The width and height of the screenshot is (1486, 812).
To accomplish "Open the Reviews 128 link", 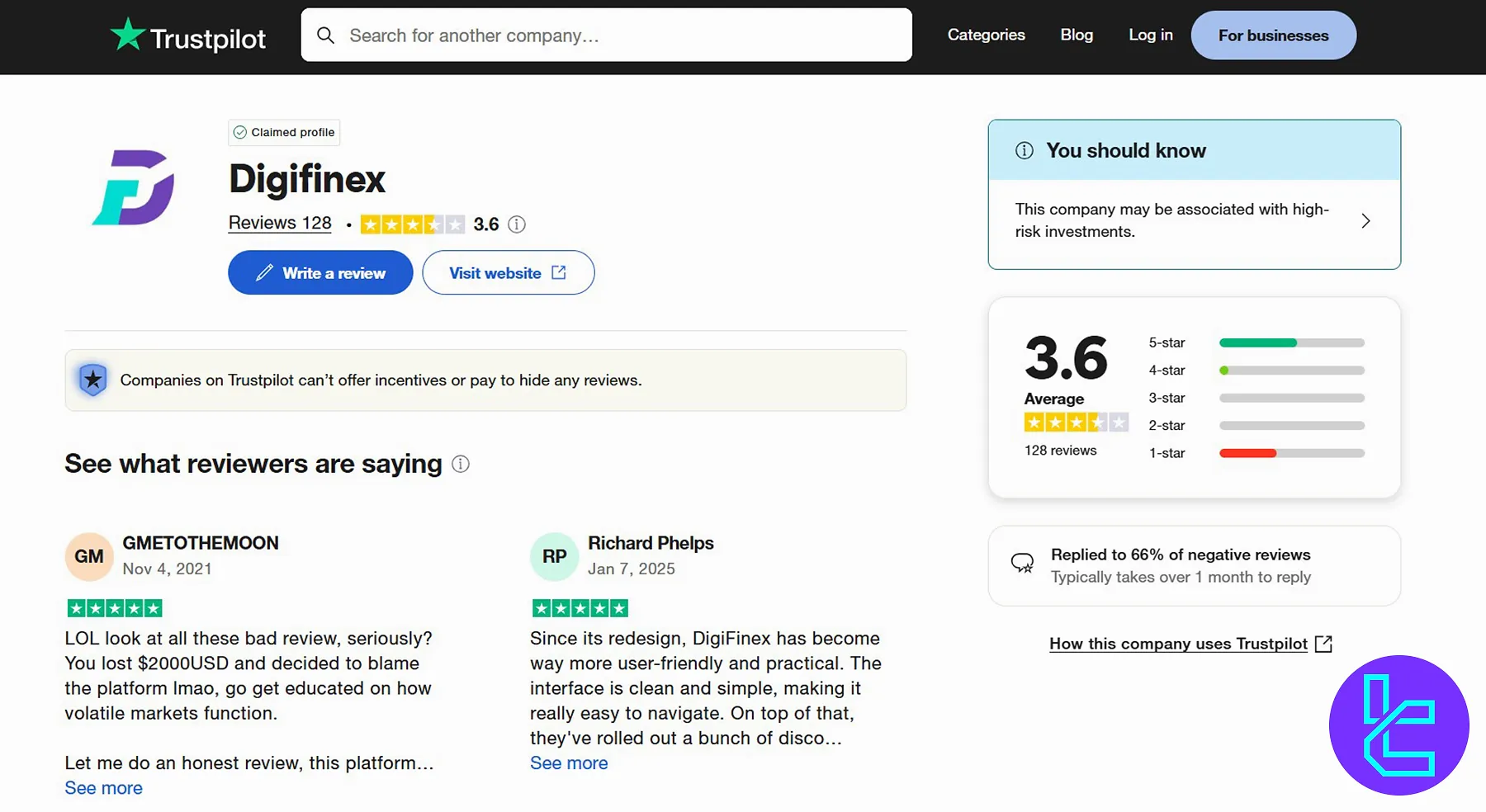I will click(x=280, y=223).
